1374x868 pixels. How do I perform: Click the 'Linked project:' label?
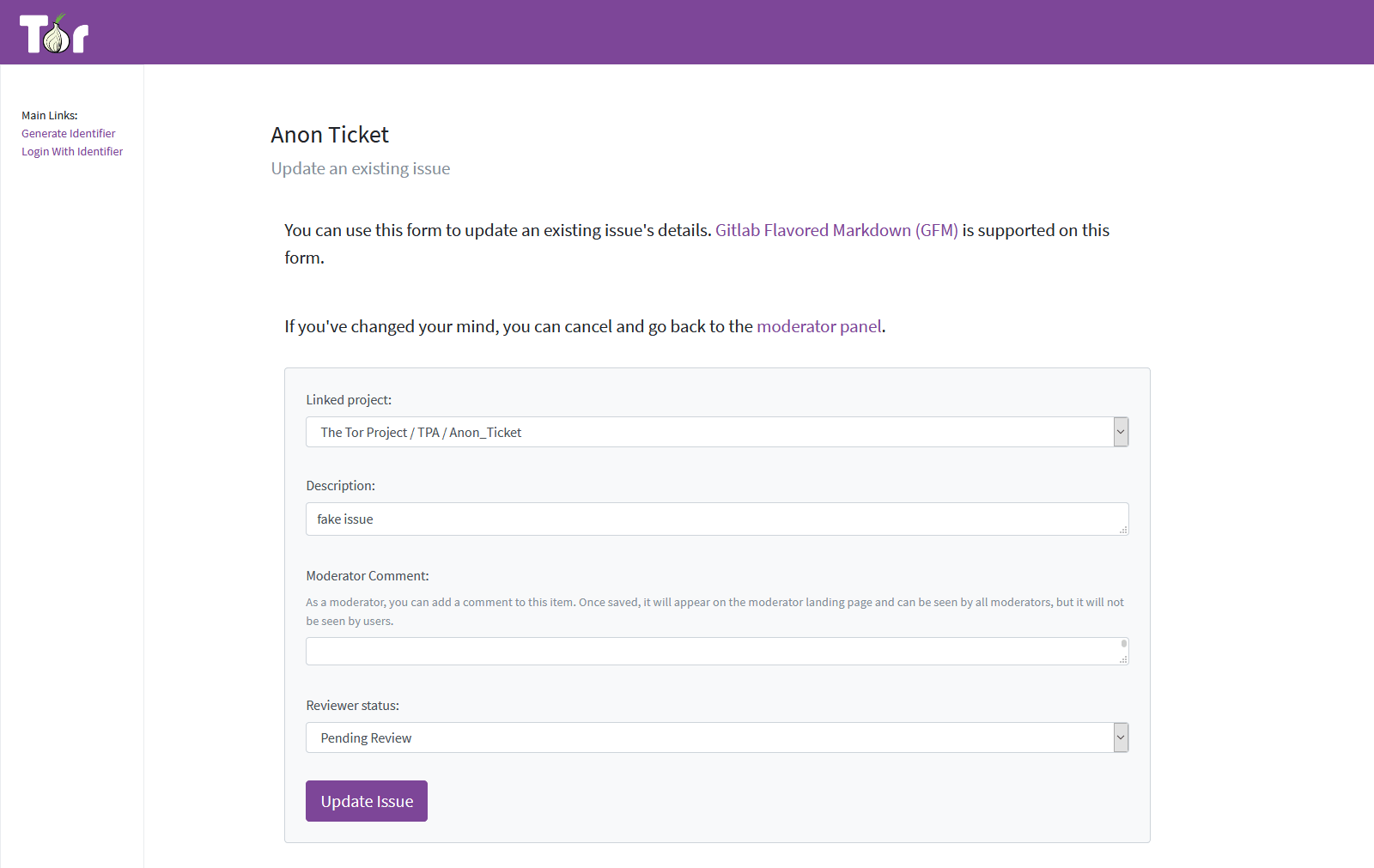[349, 400]
